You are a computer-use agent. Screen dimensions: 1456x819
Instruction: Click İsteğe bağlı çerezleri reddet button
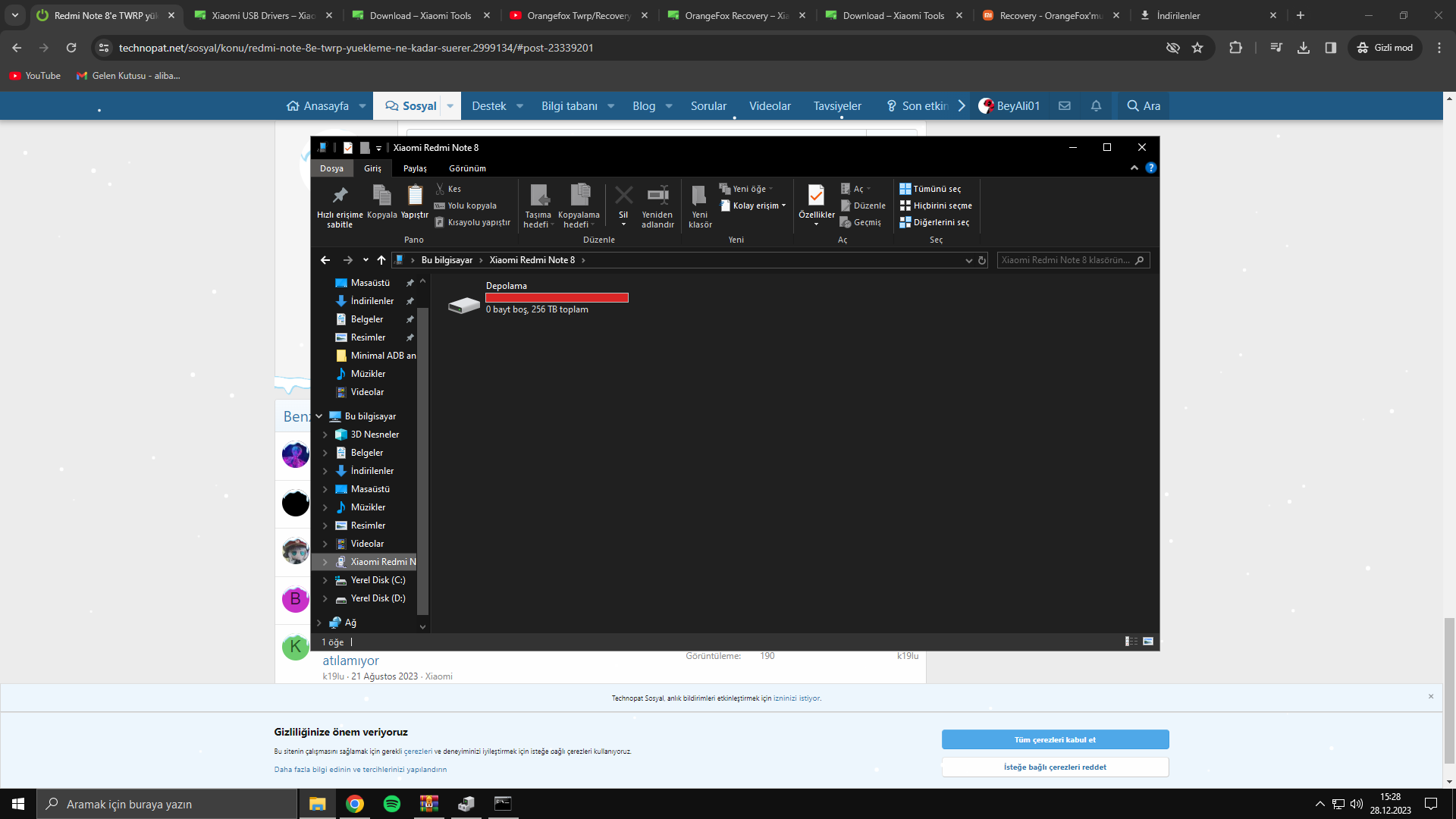click(1055, 767)
